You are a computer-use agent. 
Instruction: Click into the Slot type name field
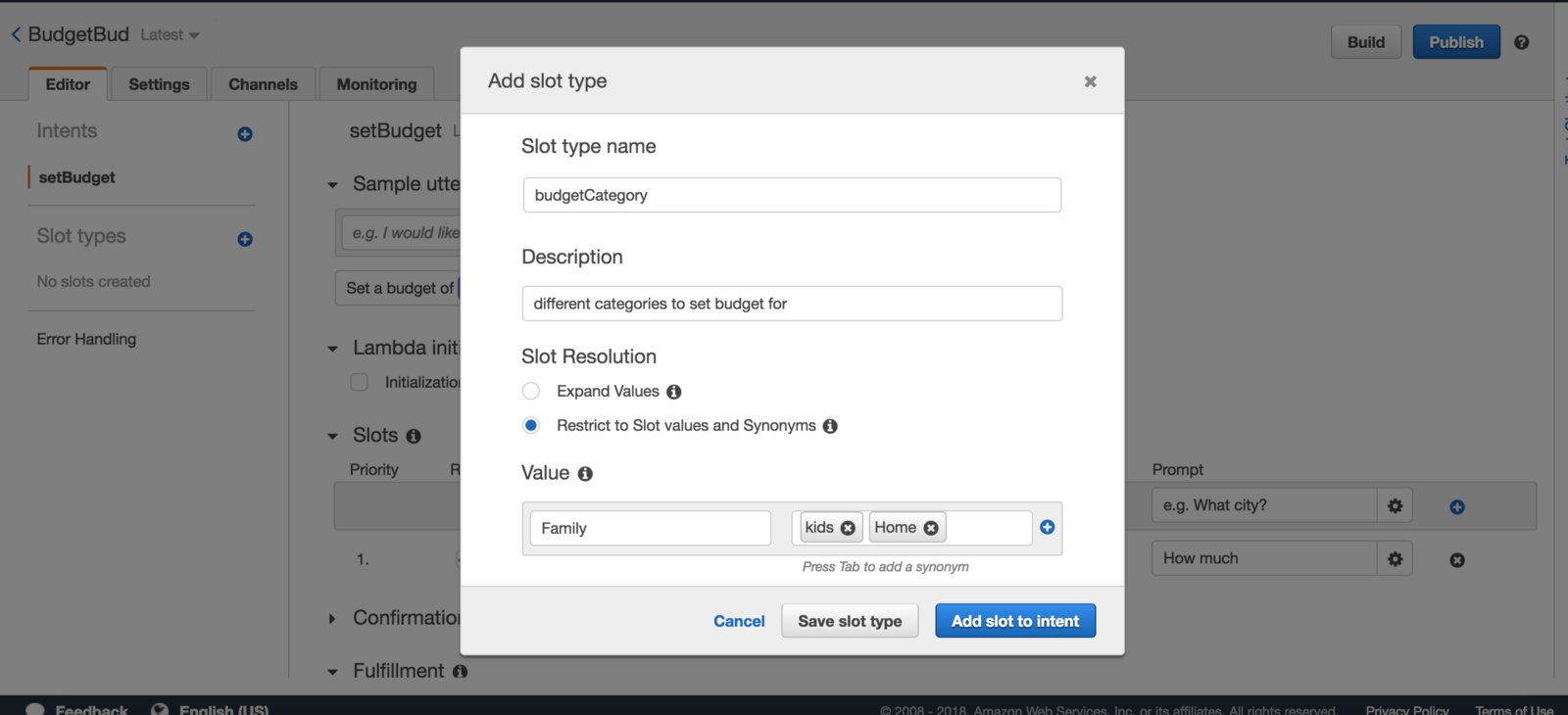click(x=792, y=195)
